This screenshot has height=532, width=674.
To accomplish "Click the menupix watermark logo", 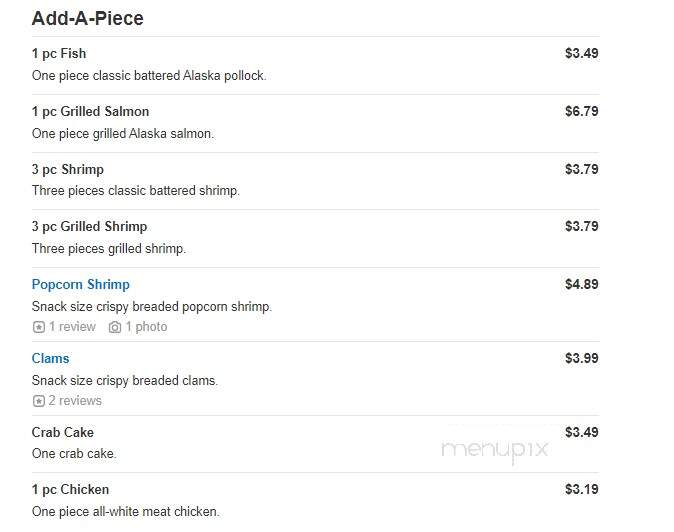I will pyautogui.click(x=494, y=451).
